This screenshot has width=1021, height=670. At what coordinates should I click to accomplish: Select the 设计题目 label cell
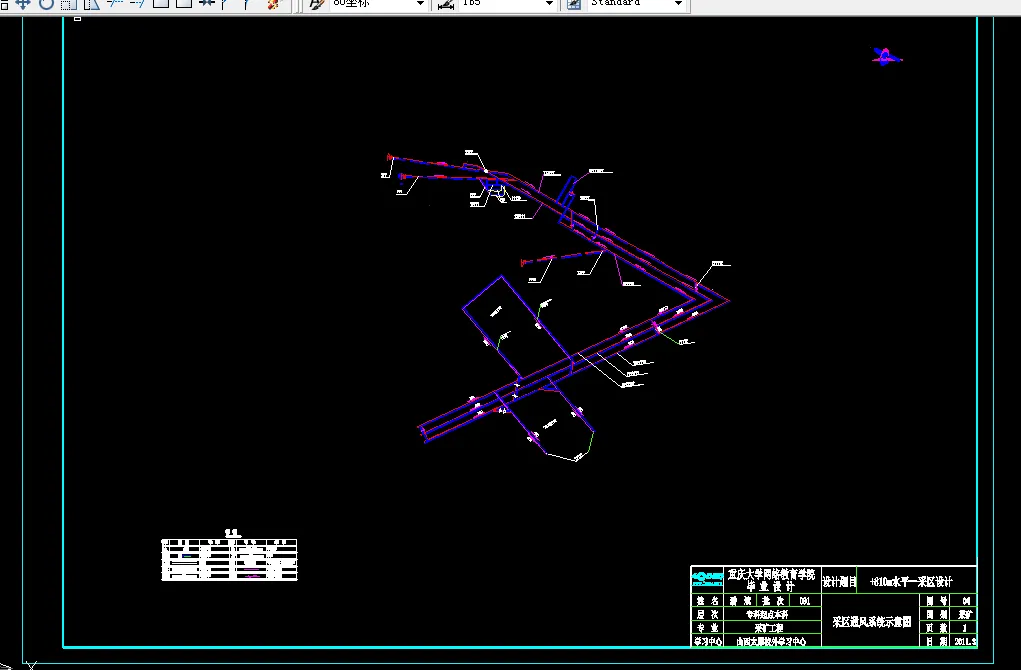pyautogui.click(x=839, y=581)
